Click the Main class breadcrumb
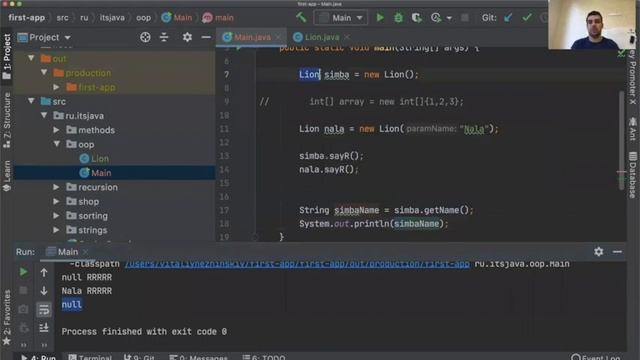 tap(177, 18)
